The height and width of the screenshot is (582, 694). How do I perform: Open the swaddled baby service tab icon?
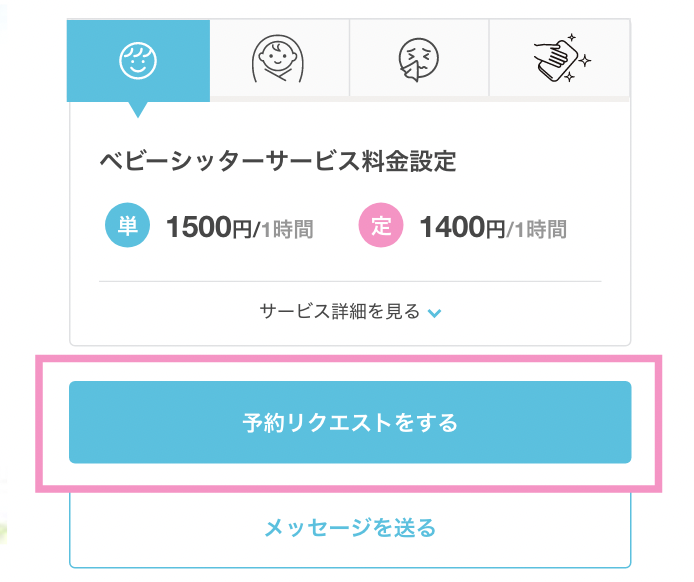pos(278,59)
